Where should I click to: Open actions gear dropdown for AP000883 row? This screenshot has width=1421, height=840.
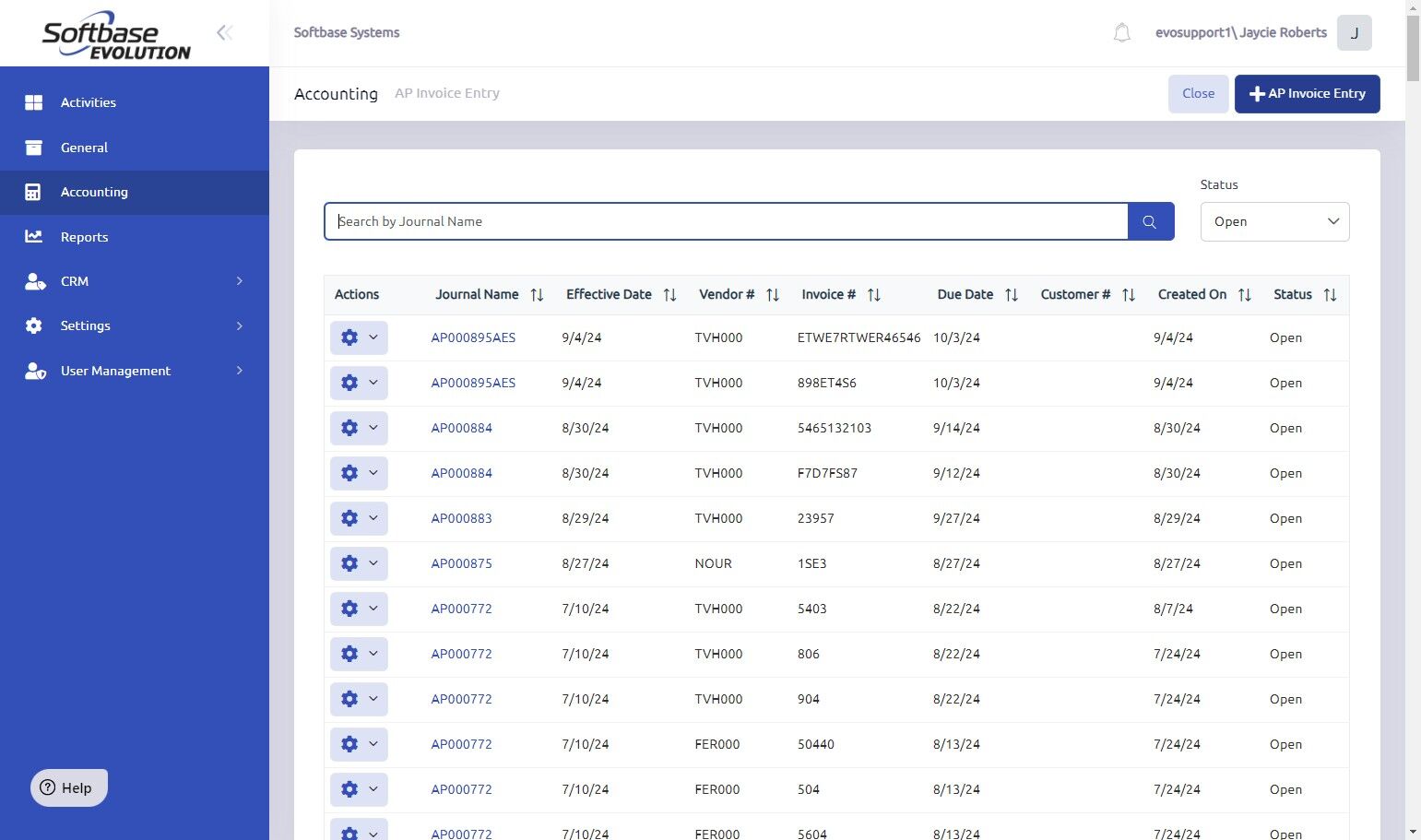click(x=359, y=518)
